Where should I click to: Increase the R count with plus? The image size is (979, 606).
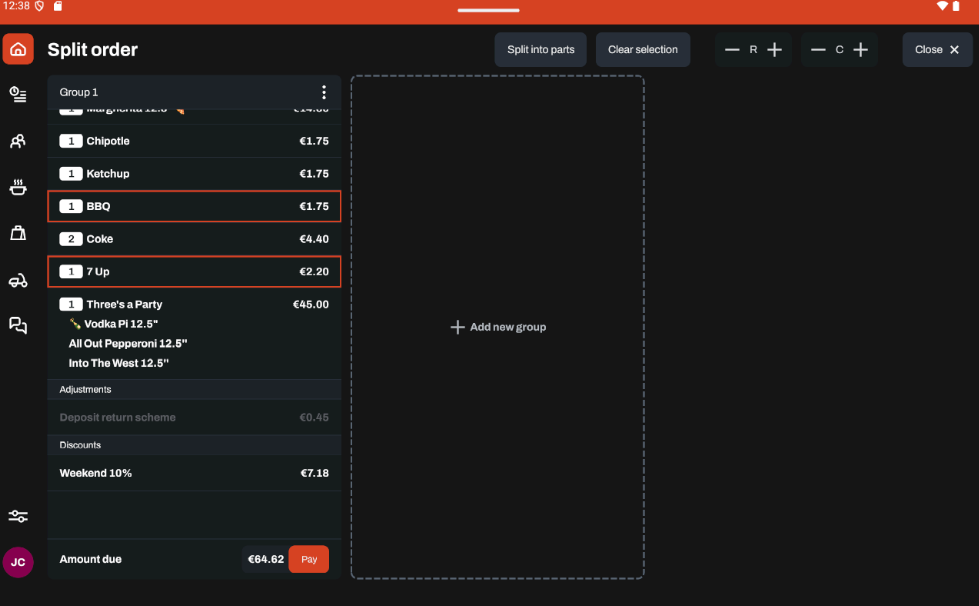coord(774,50)
